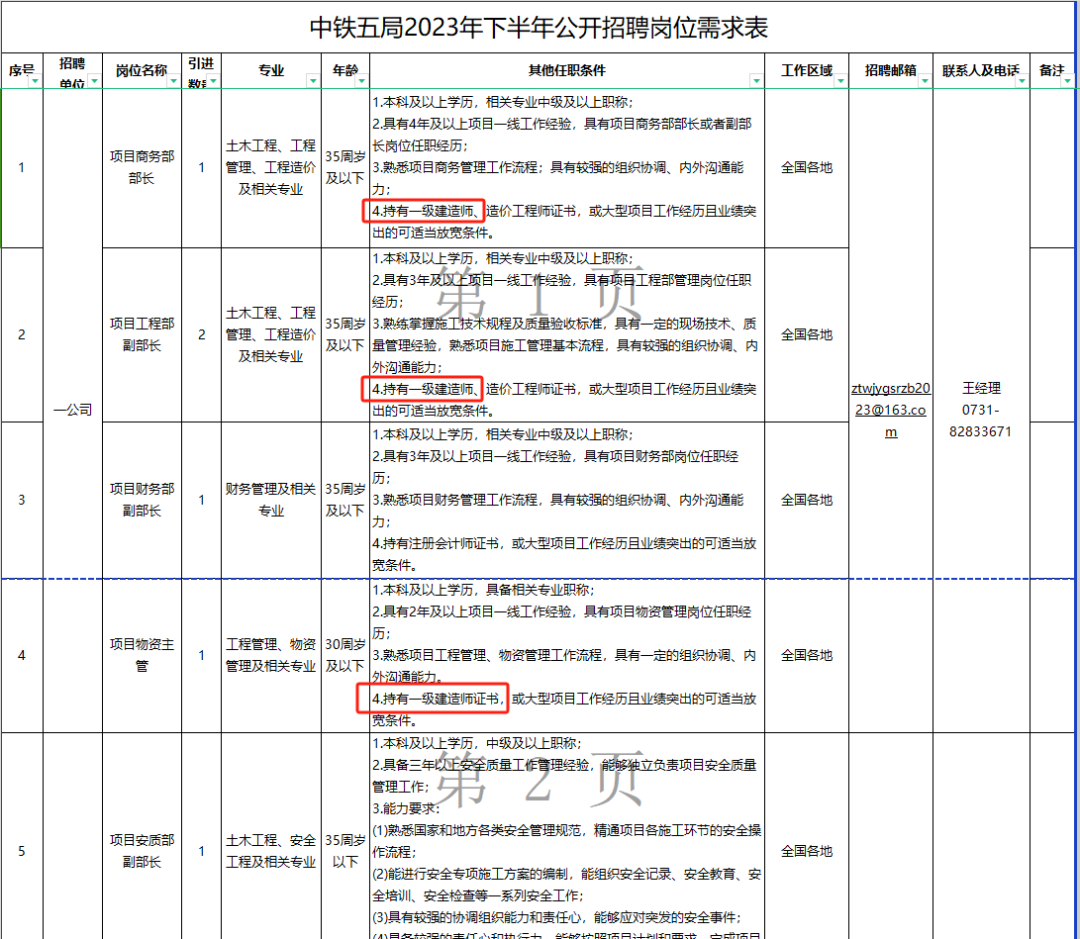Open the filter icon on 工作区域 column

pyautogui.click(x=840, y=80)
